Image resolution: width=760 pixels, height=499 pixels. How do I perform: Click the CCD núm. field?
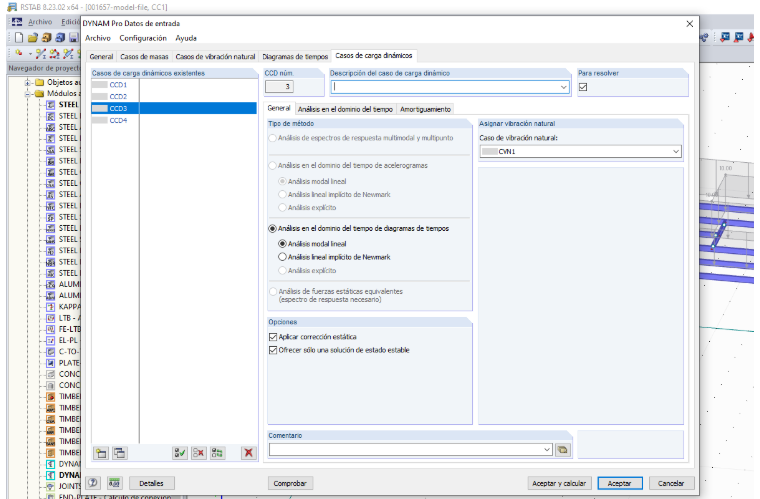coord(280,87)
